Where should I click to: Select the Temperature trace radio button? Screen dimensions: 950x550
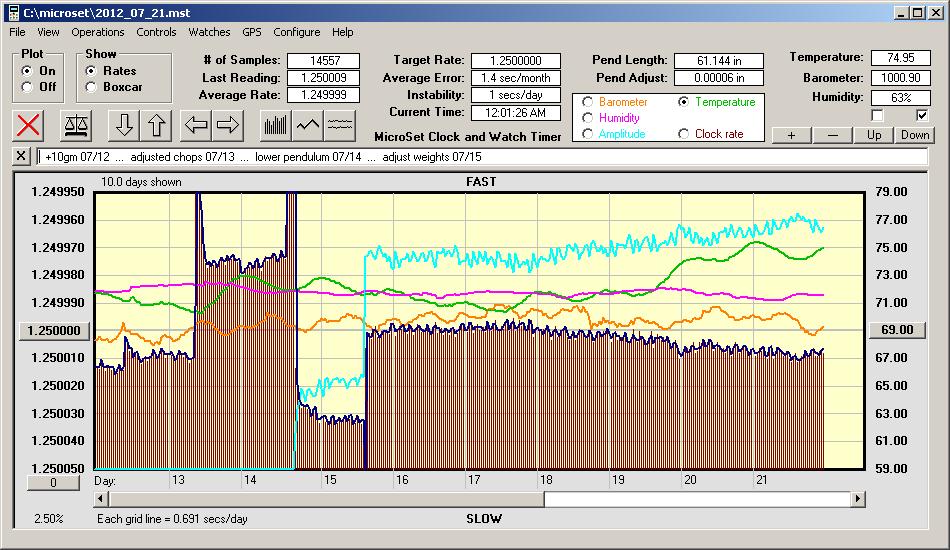683,102
